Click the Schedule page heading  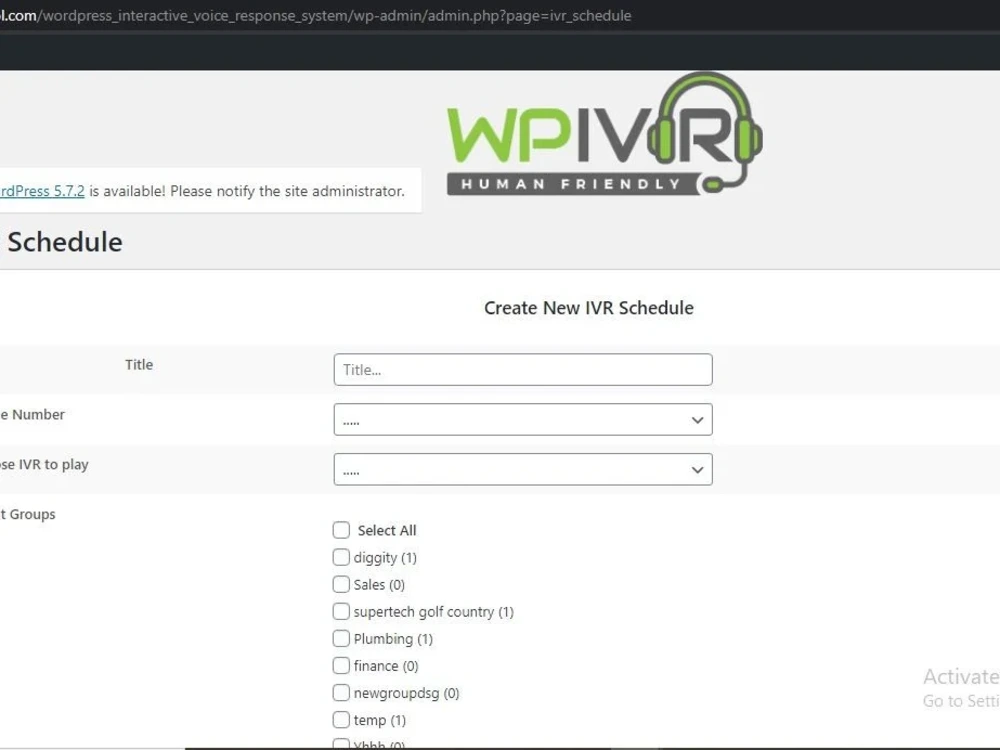tap(64, 242)
